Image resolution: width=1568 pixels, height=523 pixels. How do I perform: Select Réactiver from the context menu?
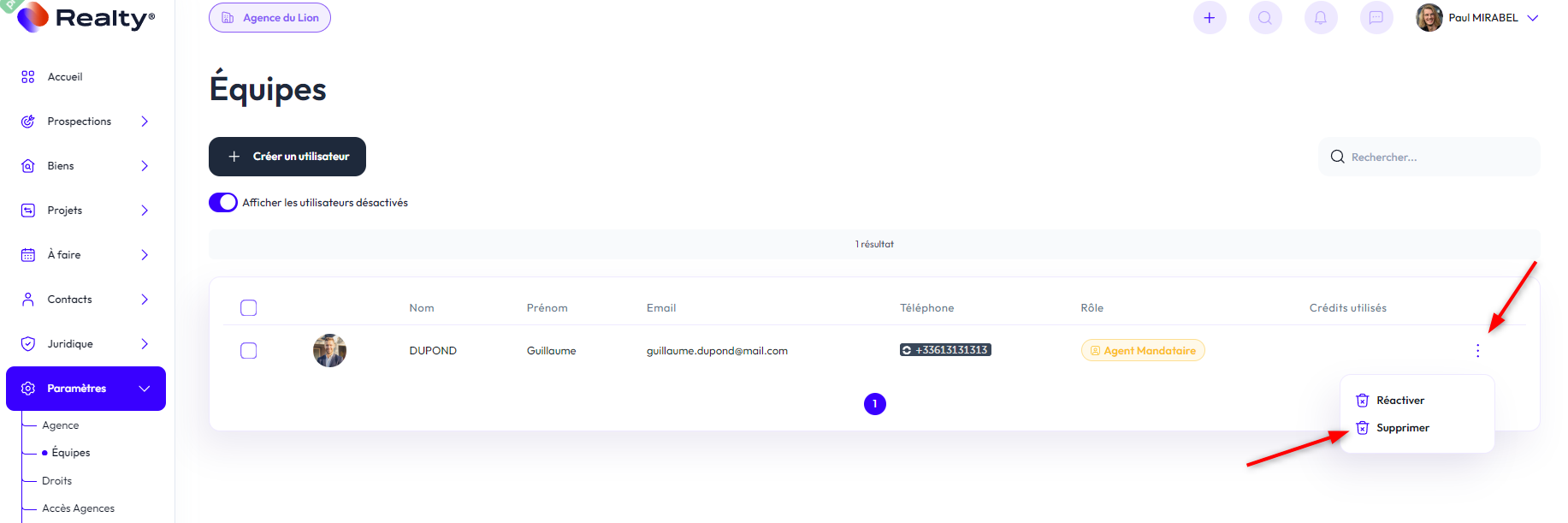(1399, 401)
